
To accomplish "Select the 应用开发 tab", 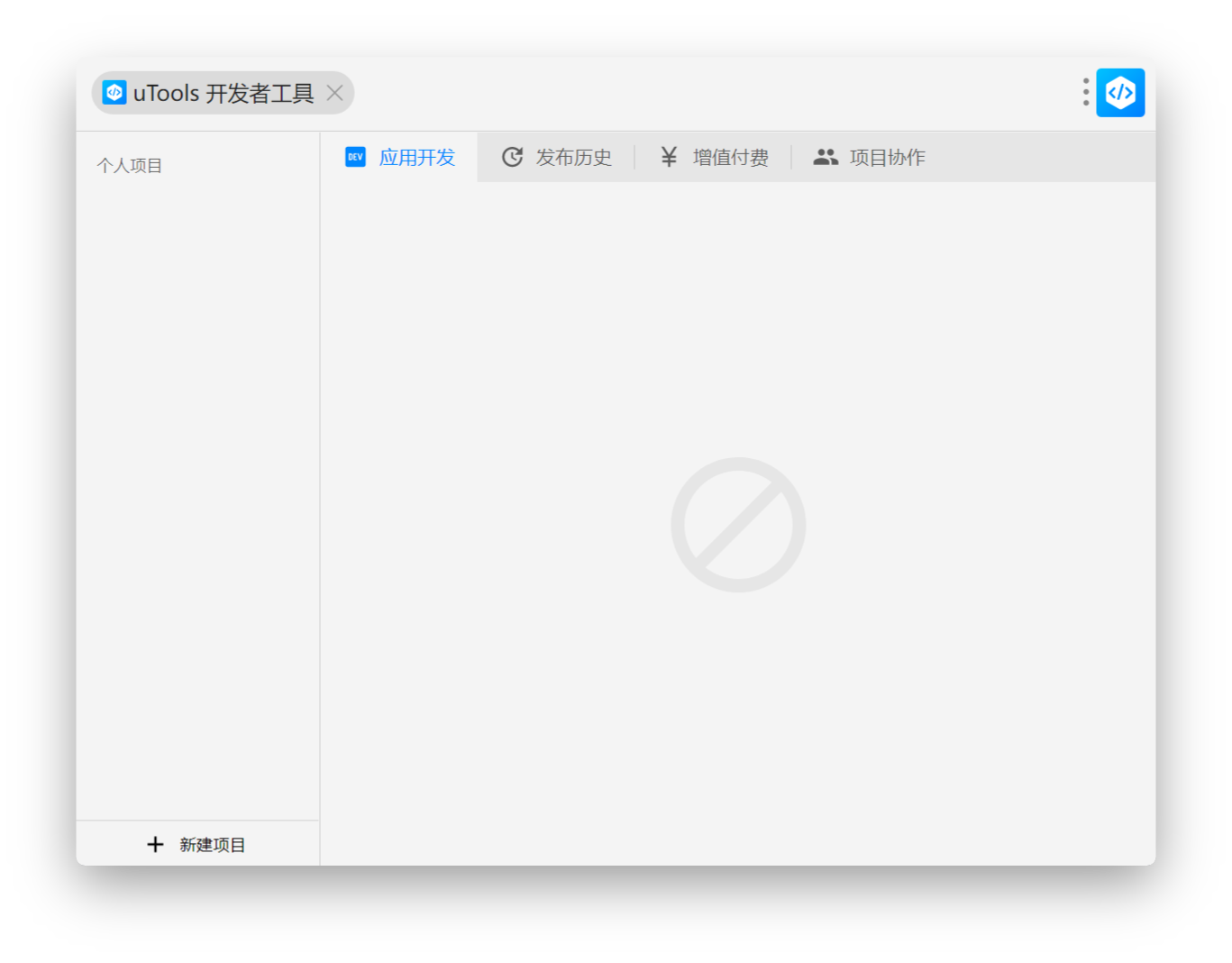I will [417, 156].
